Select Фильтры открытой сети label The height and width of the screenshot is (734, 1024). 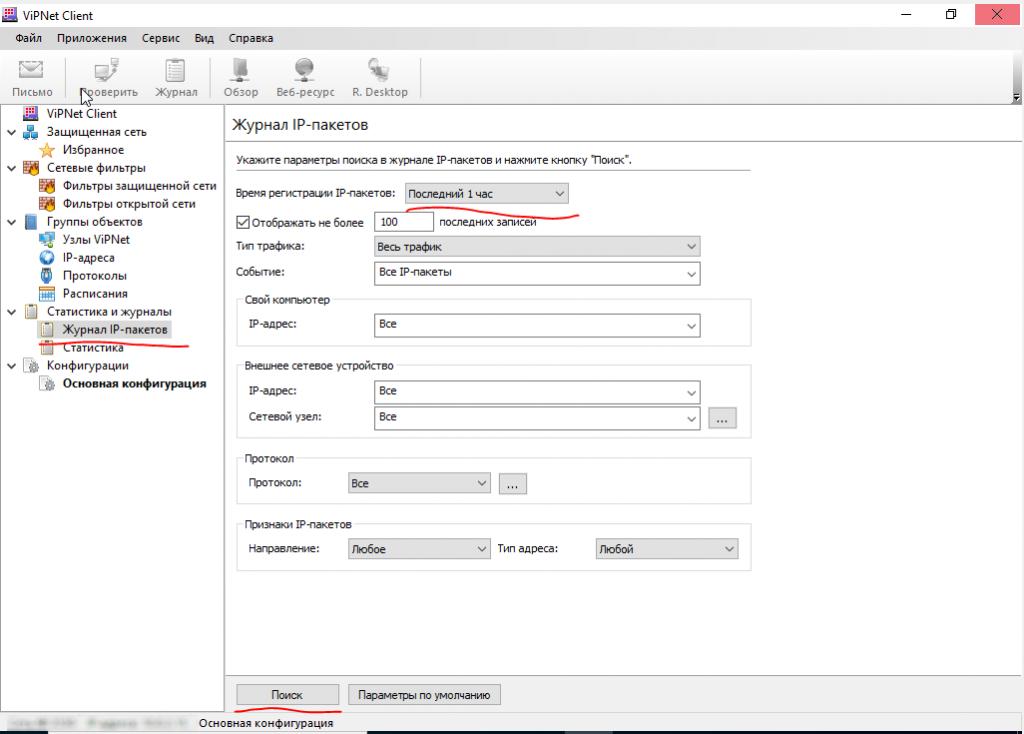click(129, 204)
